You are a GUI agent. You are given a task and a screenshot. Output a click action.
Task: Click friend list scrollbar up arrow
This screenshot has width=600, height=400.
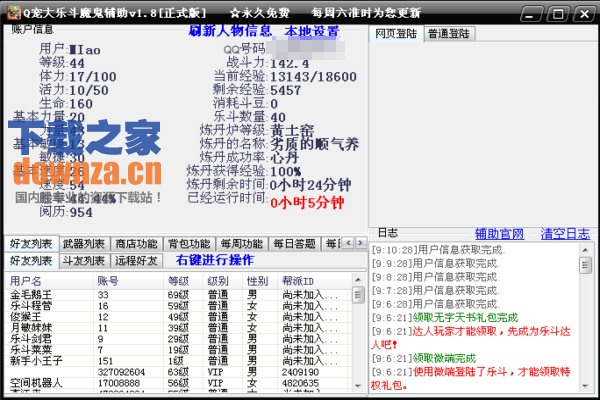pos(358,280)
